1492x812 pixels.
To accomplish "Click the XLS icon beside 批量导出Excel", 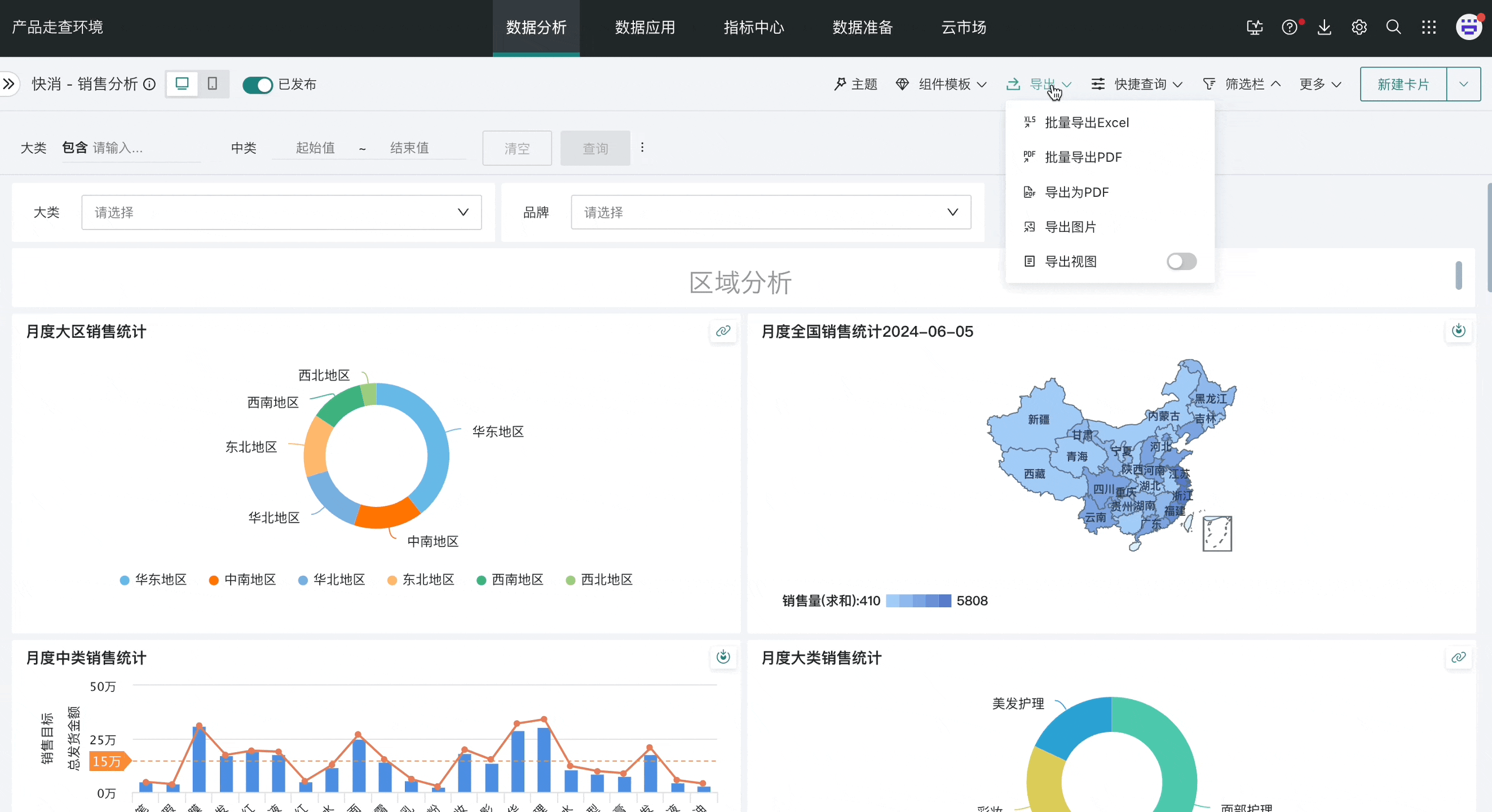I will (x=1029, y=122).
